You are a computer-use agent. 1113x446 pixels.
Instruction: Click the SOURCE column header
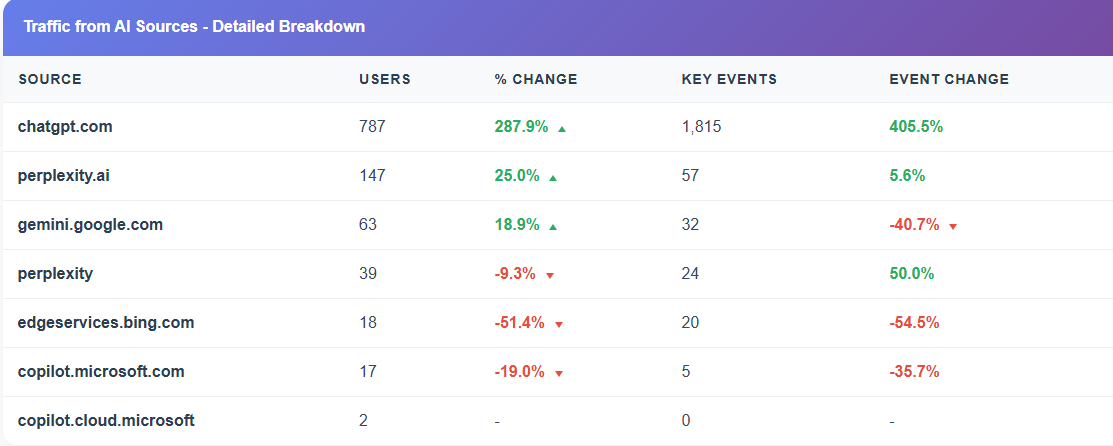click(50, 79)
